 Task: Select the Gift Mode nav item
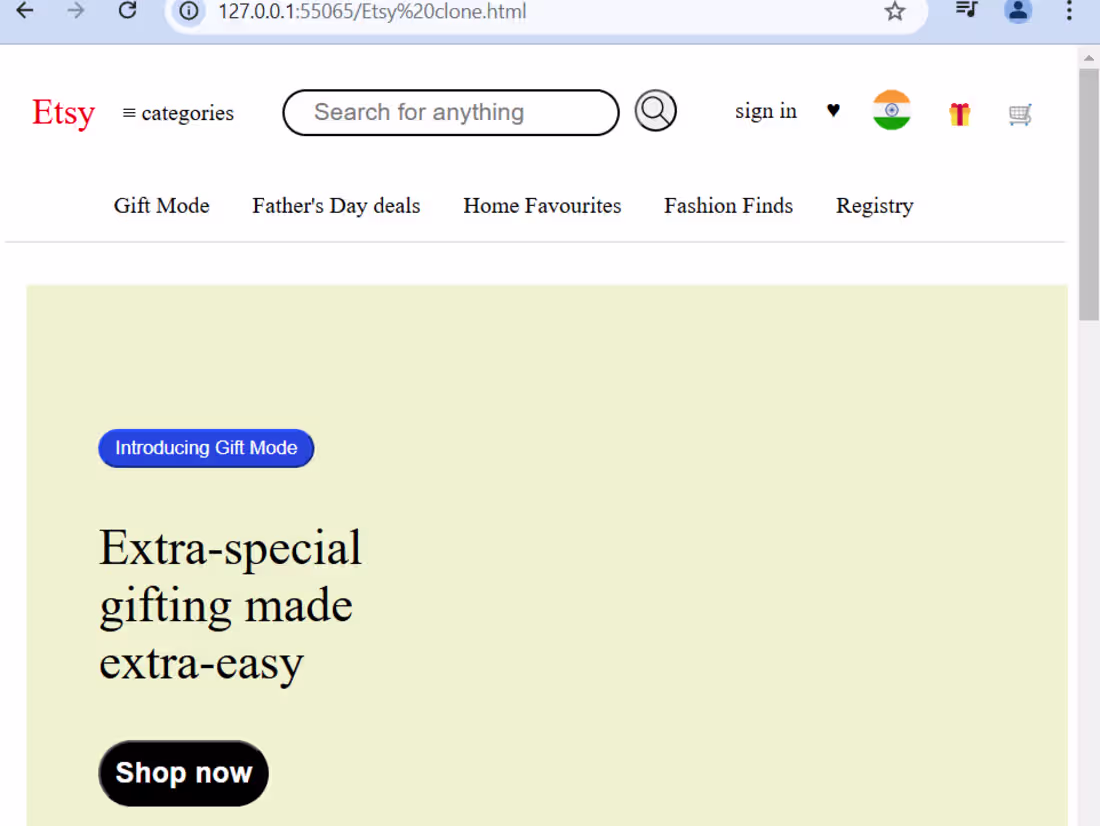[161, 206]
